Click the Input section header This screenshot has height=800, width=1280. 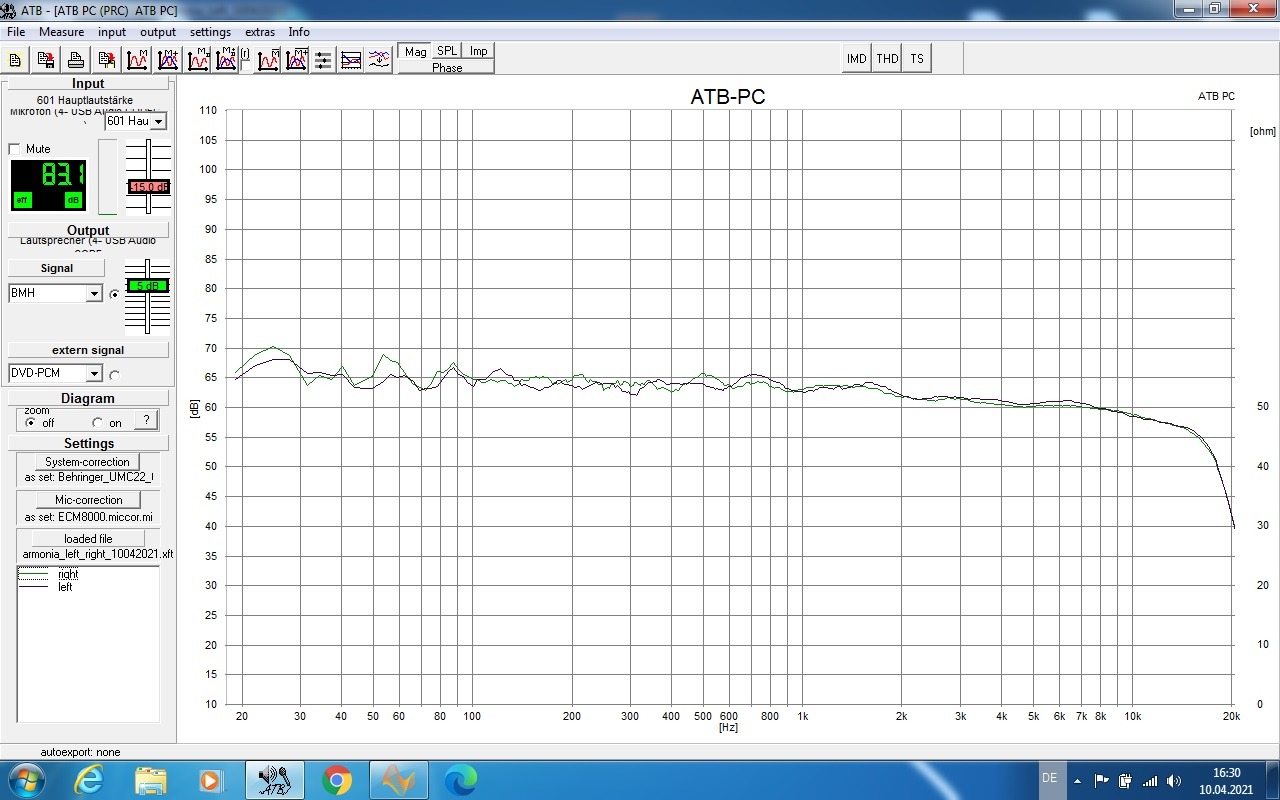[88, 84]
